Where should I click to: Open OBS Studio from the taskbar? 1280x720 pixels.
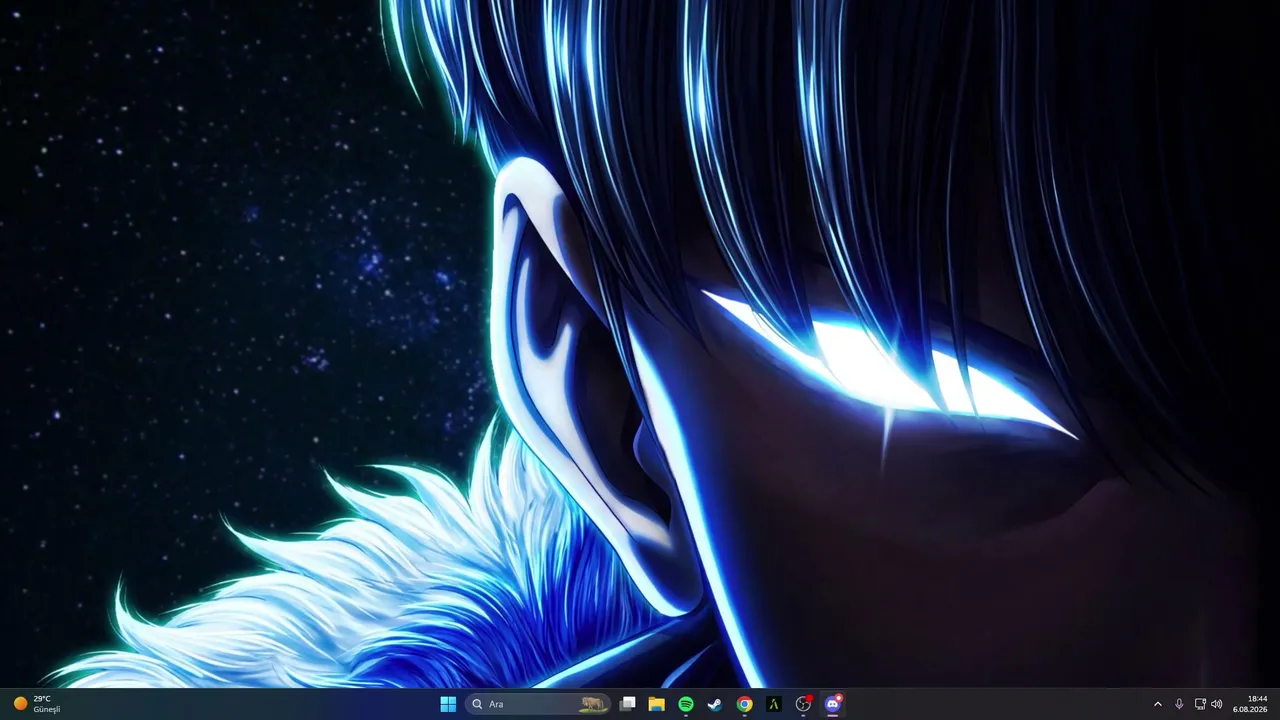pos(803,704)
